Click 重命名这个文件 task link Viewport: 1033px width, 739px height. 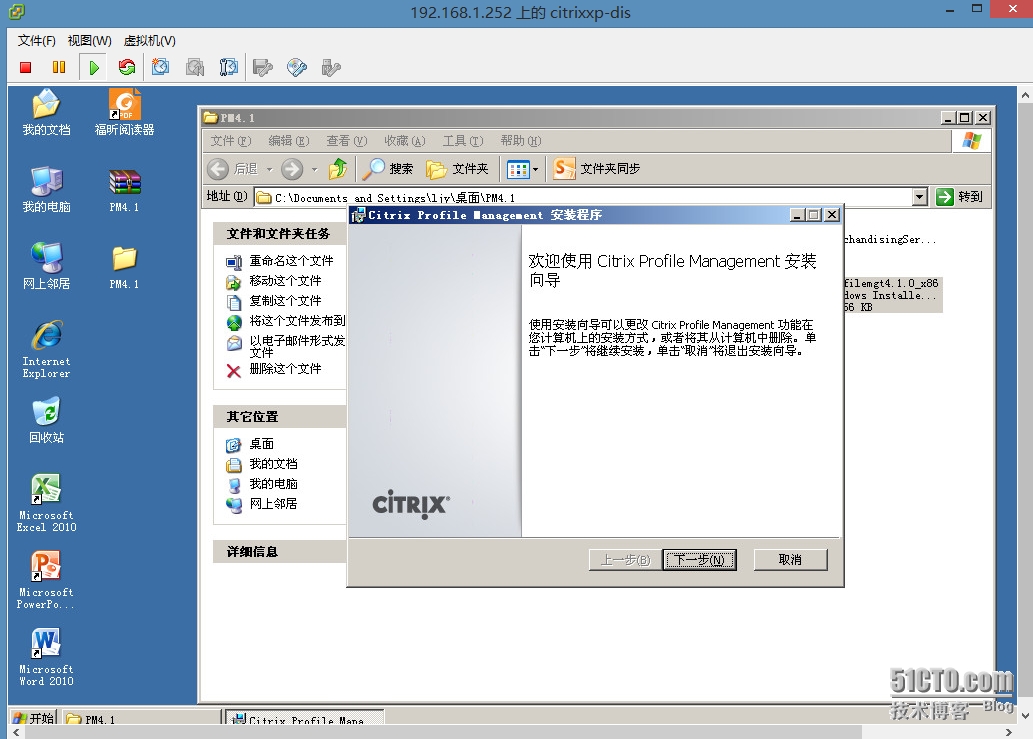point(291,261)
